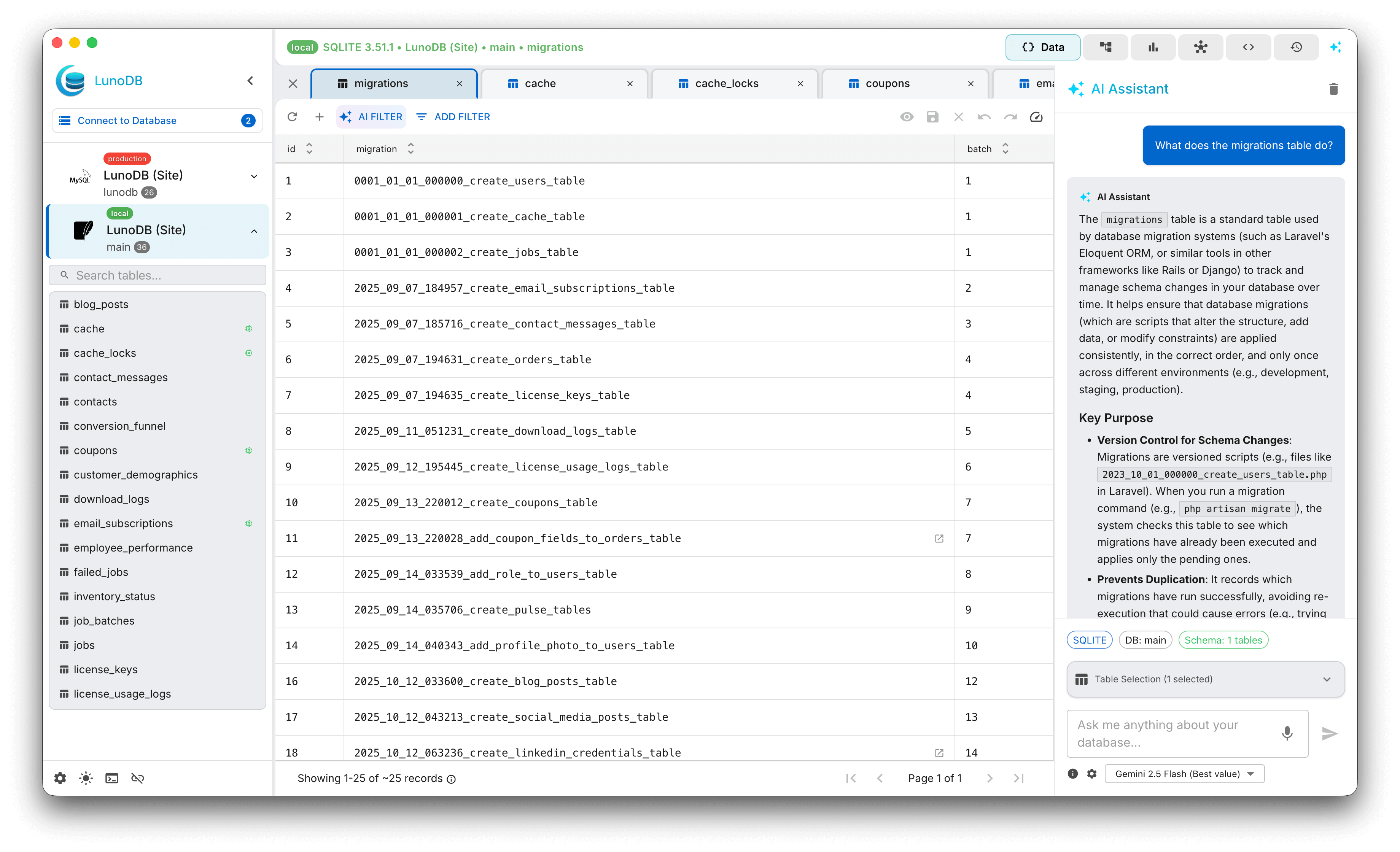Toggle row preview with eye icon
The width and height of the screenshot is (1400, 852).
click(907, 116)
